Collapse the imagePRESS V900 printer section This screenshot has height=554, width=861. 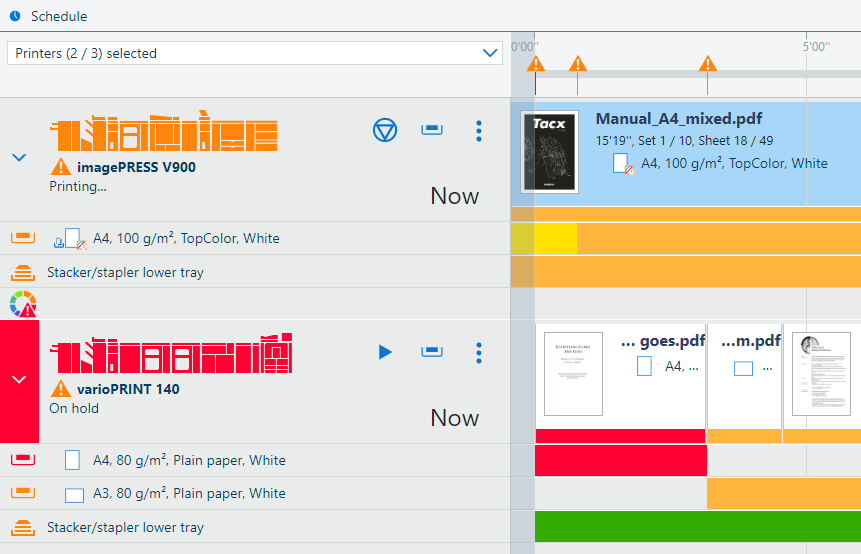click(19, 158)
